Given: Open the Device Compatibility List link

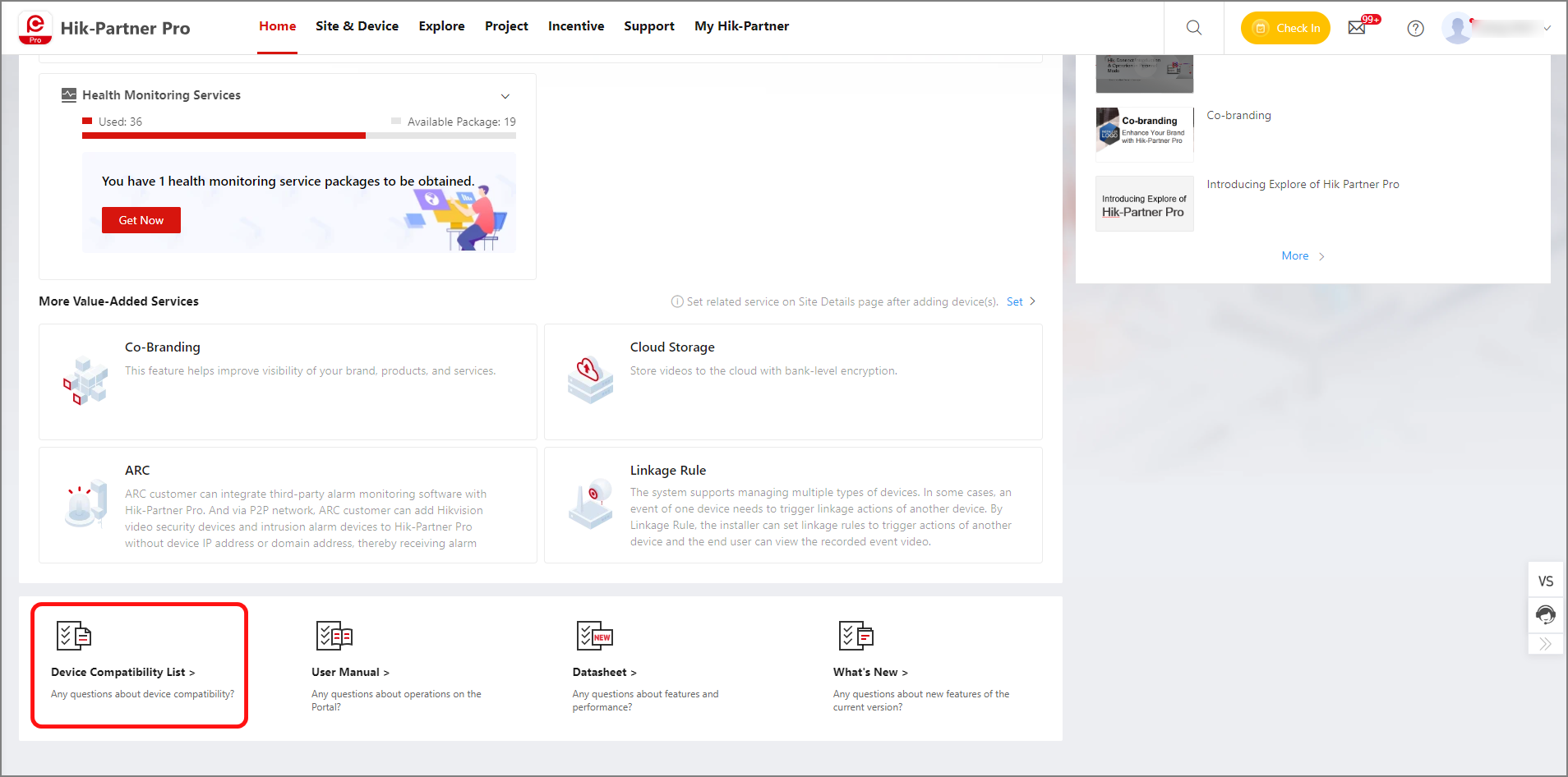Looking at the screenshot, I should click(x=122, y=672).
